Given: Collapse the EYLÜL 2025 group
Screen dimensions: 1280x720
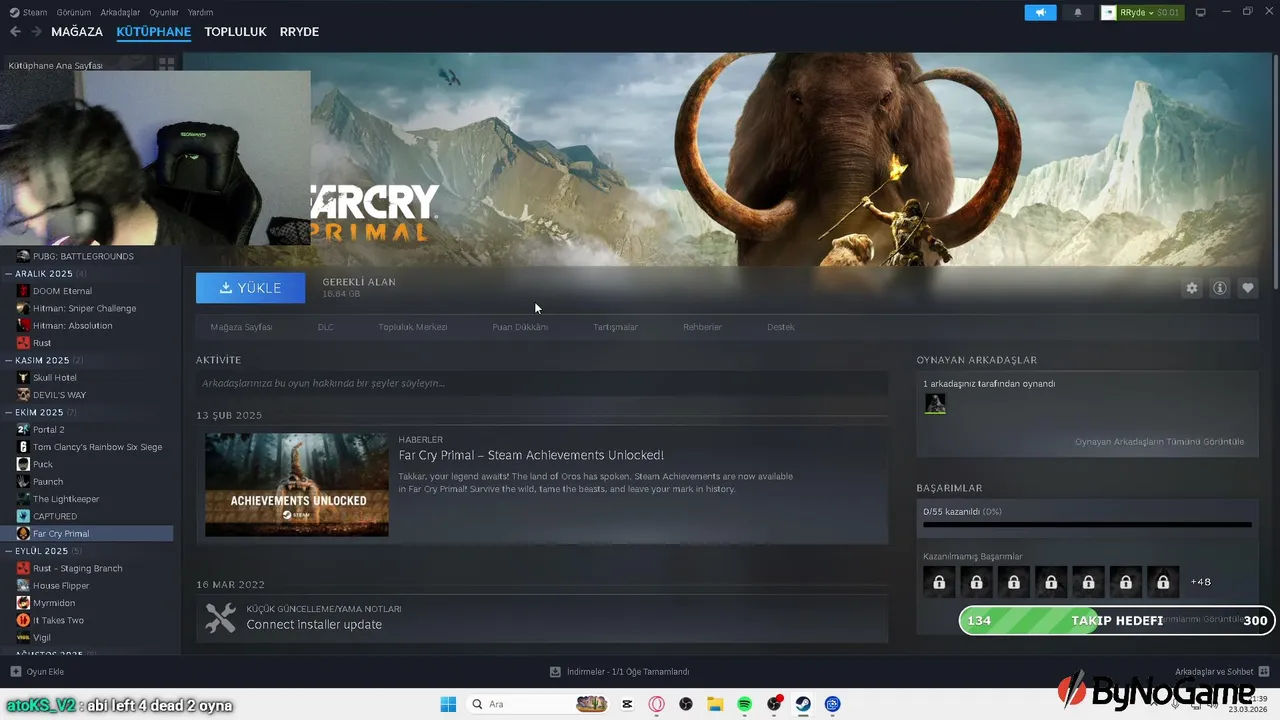Looking at the screenshot, I should (10, 551).
